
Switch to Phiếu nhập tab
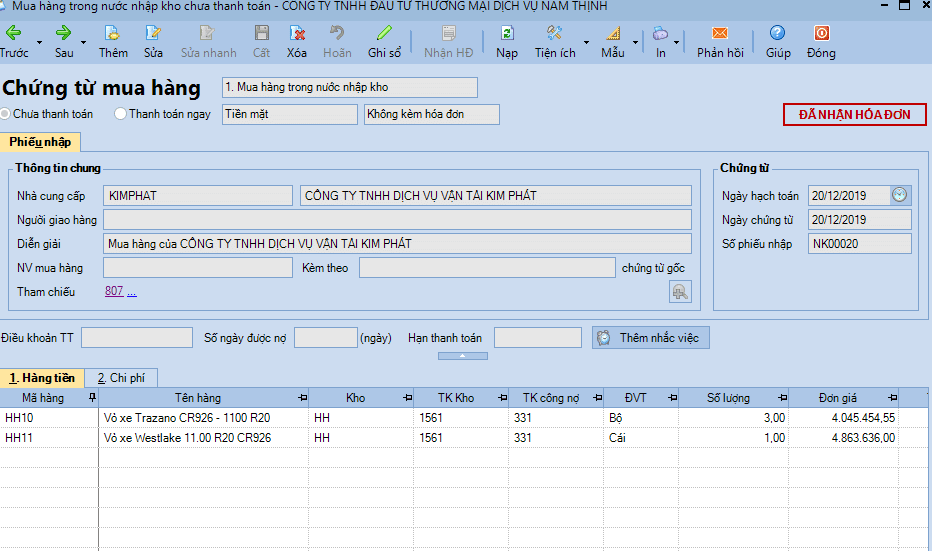tap(40, 142)
